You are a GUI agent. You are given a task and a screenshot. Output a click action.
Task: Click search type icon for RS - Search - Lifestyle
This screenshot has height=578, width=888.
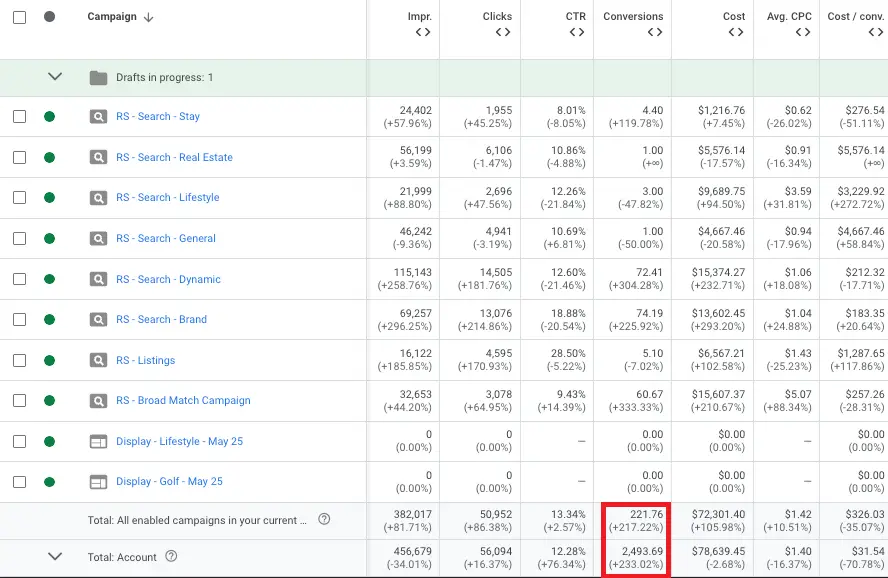(x=99, y=198)
